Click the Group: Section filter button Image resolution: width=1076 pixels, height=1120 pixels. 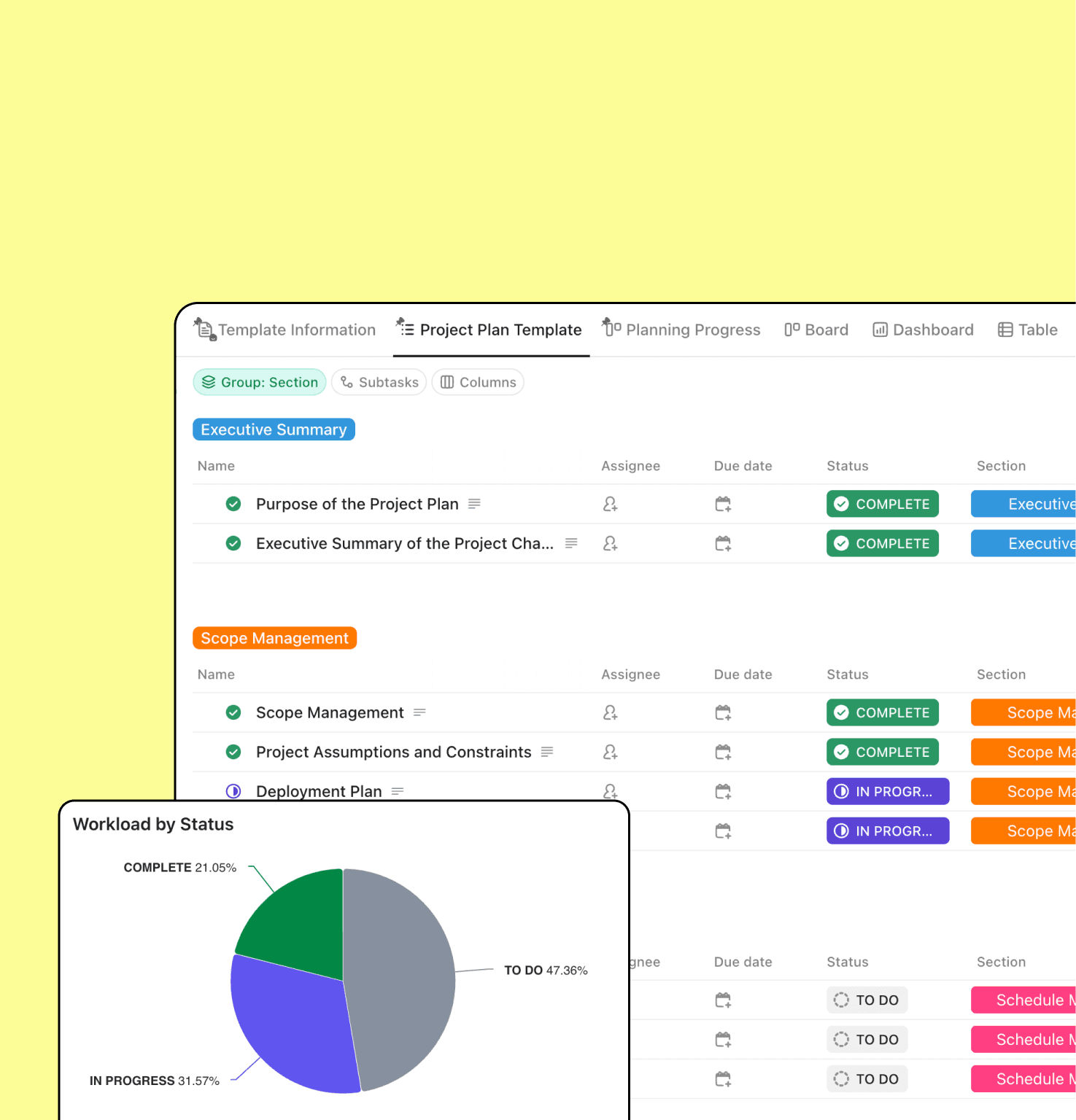(x=260, y=382)
